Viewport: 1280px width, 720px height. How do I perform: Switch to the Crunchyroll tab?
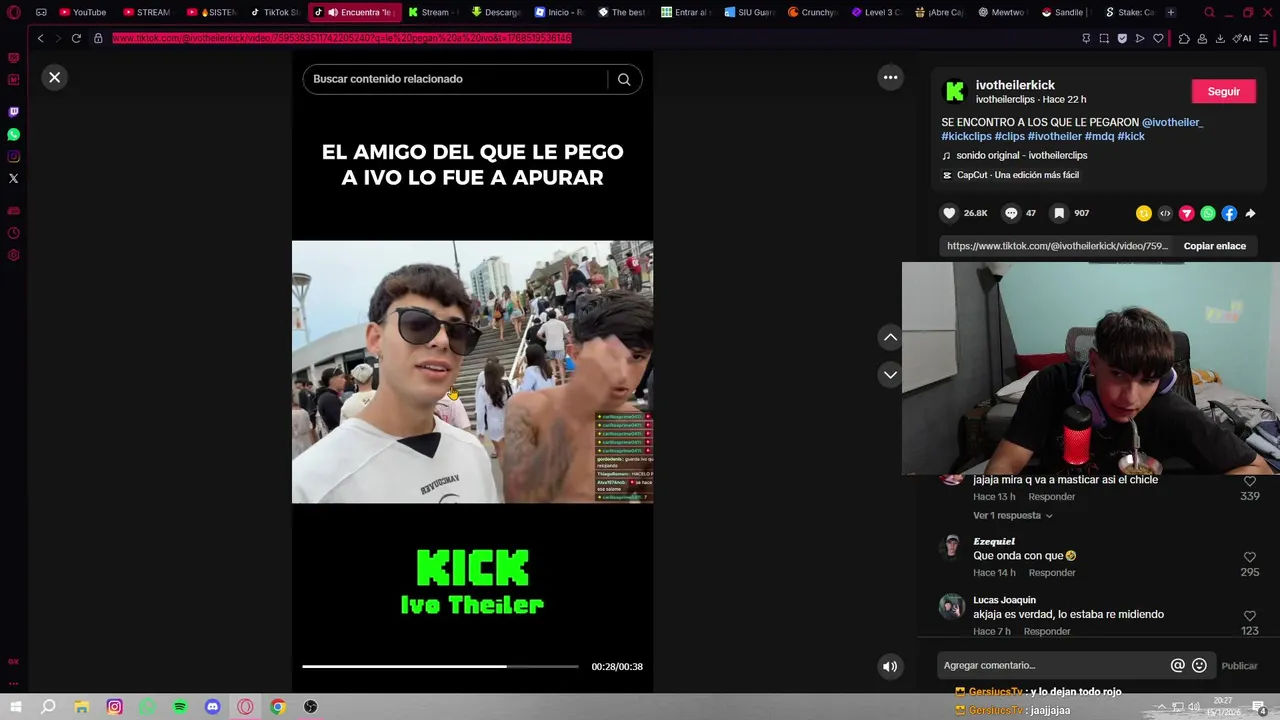point(812,12)
